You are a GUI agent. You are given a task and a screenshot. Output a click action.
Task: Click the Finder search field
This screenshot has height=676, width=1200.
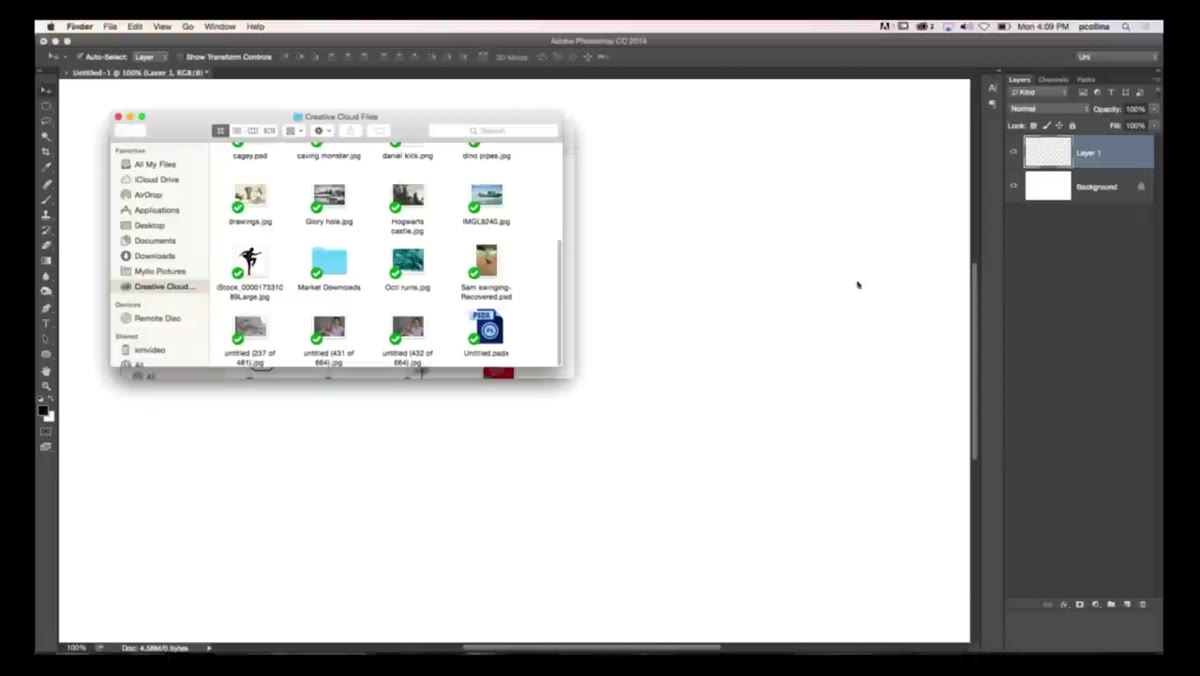[493, 131]
